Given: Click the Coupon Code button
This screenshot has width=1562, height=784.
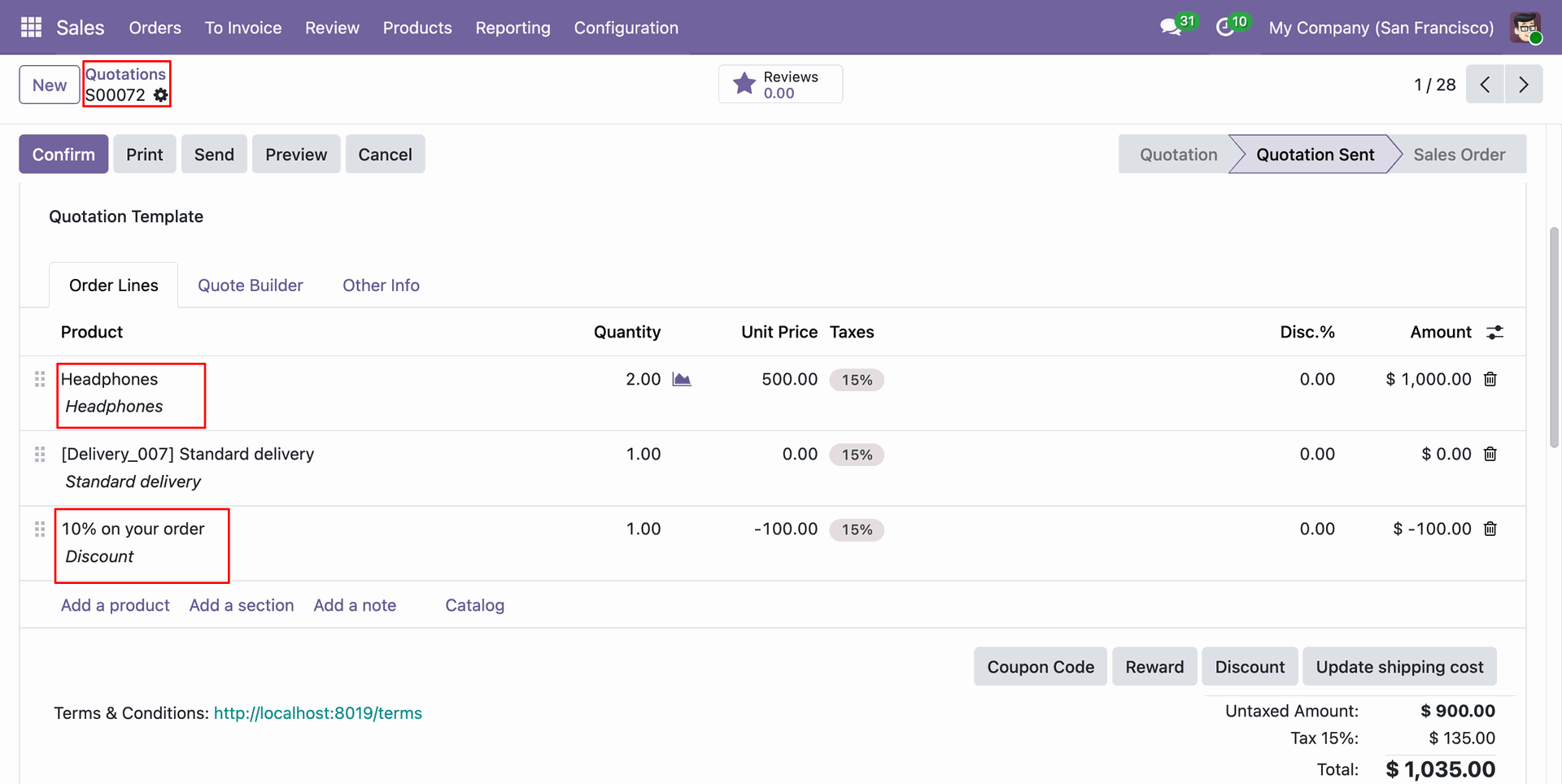Looking at the screenshot, I should click(1041, 667).
